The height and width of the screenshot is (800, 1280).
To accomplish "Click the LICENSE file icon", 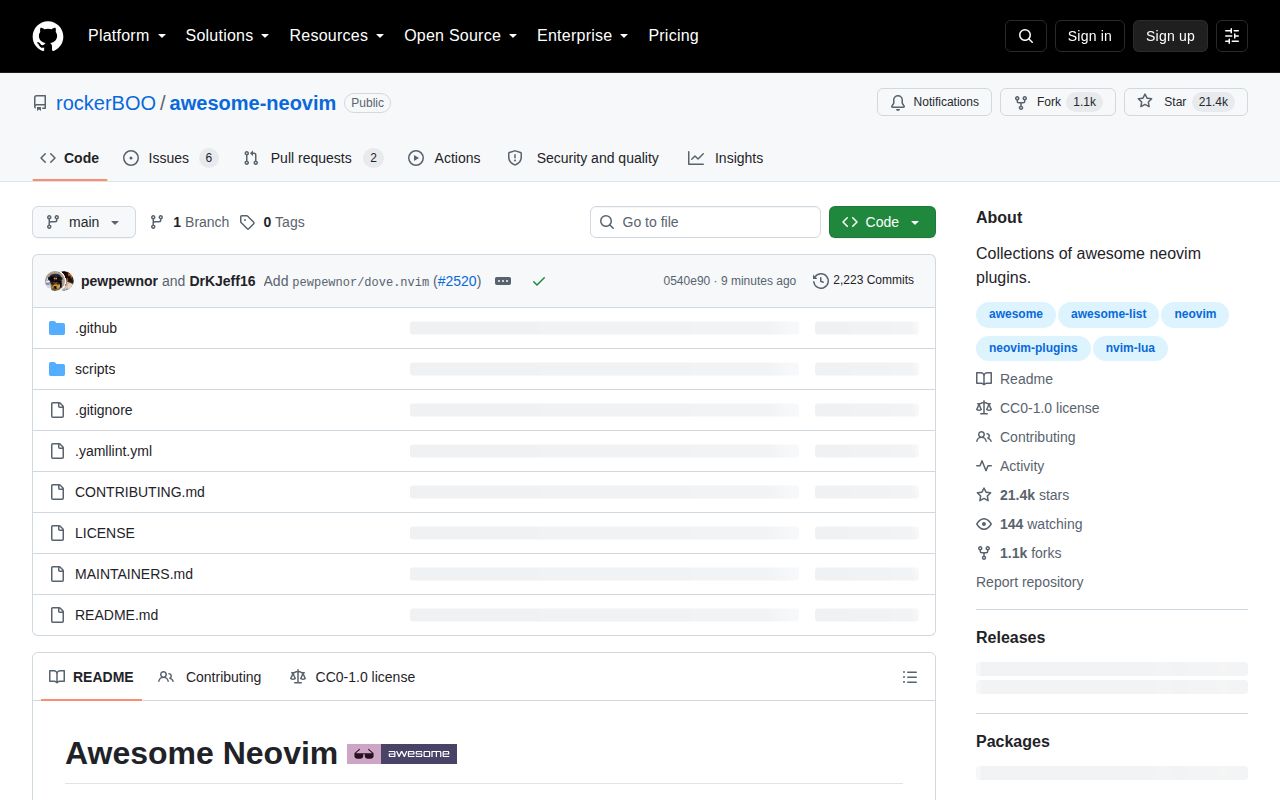I will (57, 533).
